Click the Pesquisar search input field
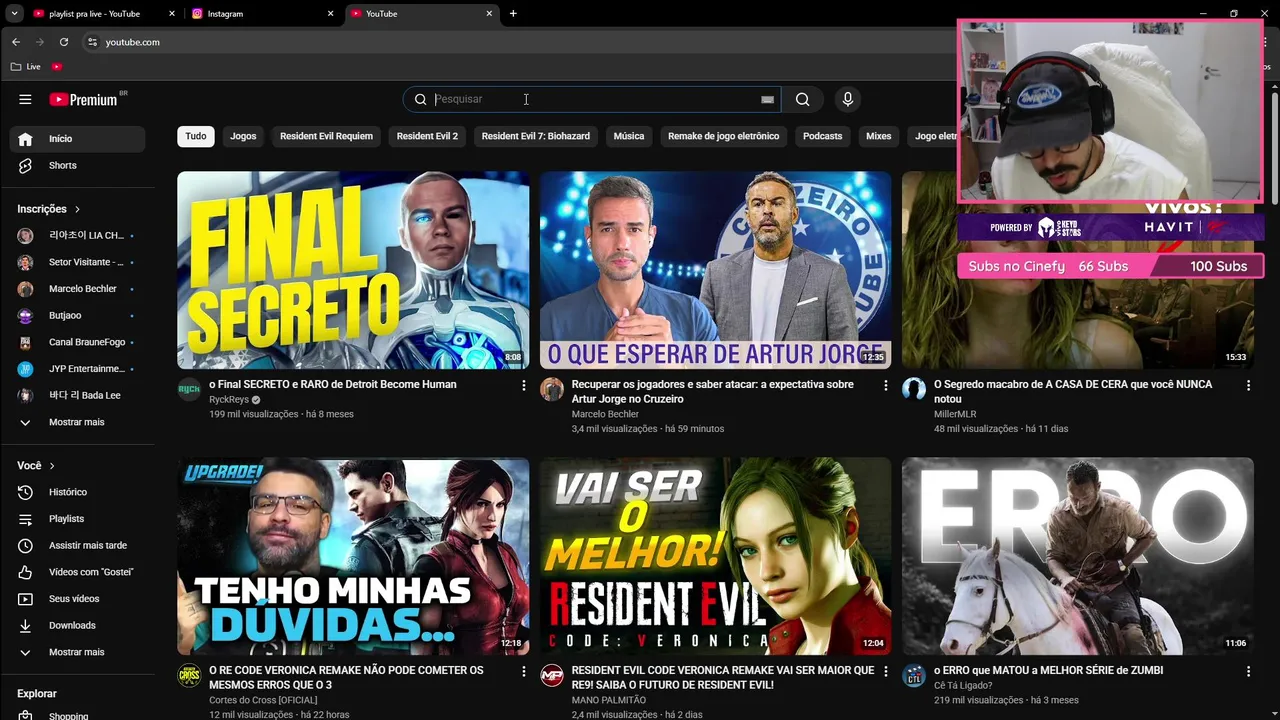 [x=590, y=99]
